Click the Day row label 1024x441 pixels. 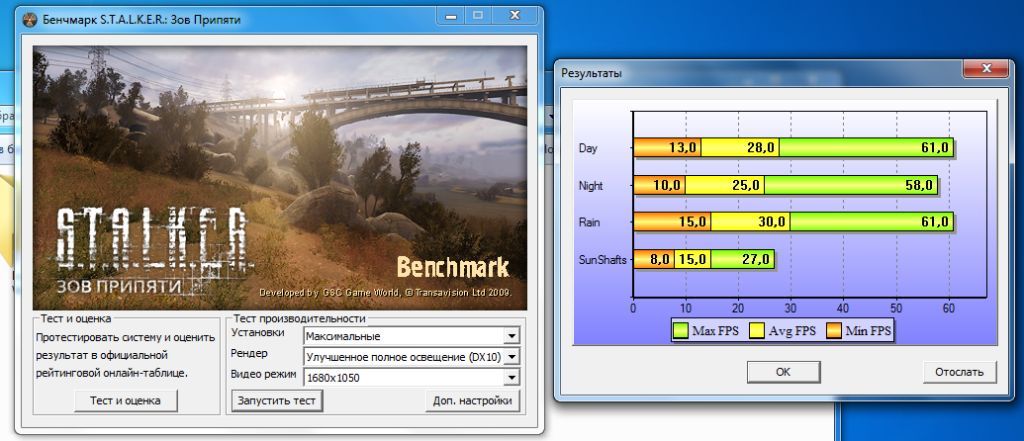click(588, 148)
